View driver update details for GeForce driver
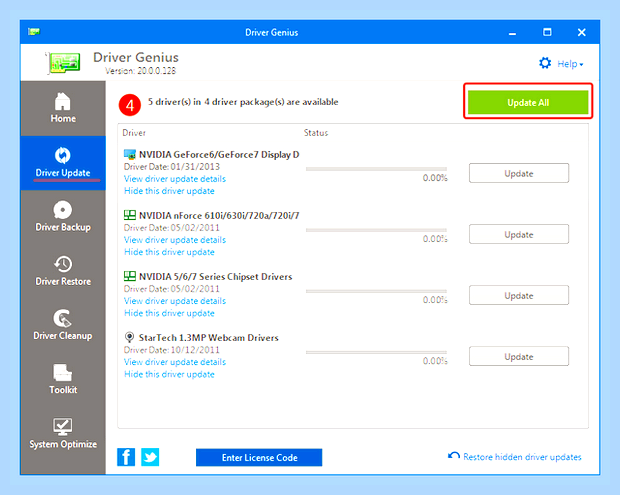 coord(175,179)
